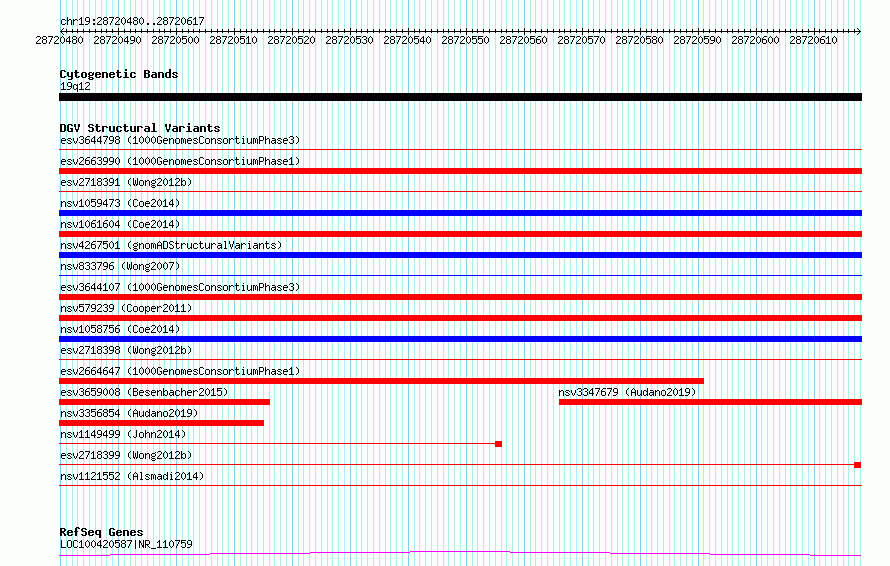This screenshot has width=890, height=566.
Task: Select ruler tick label 28720520
Action: pyautogui.click(x=291, y=40)
